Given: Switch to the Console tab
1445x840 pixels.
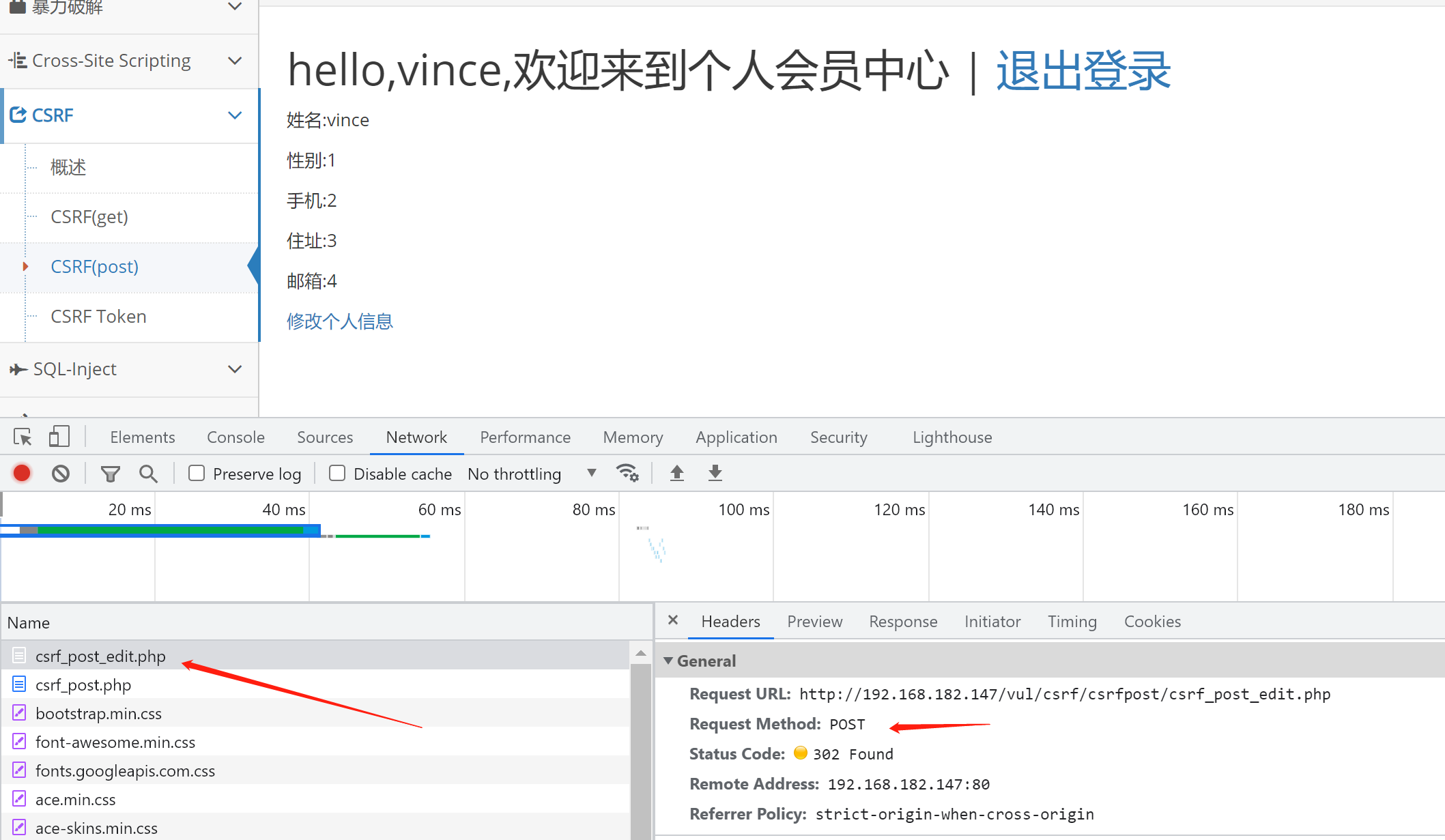Looking at the screenshot, I should click(x=235, y=437).
